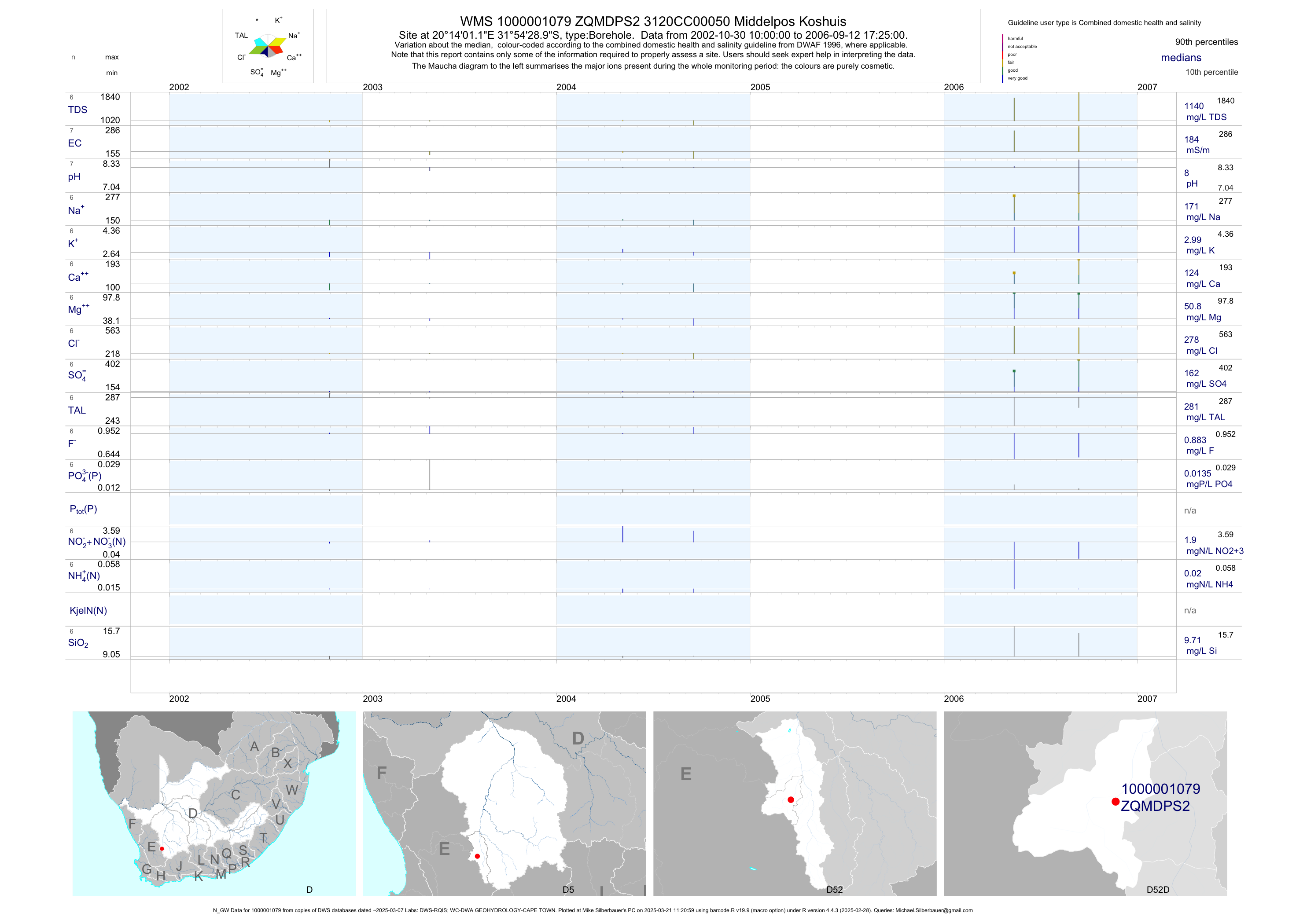Viewport: 1307px width, 924px height.
Task: Click the red dot on D52 map
Action: (791, 800)
